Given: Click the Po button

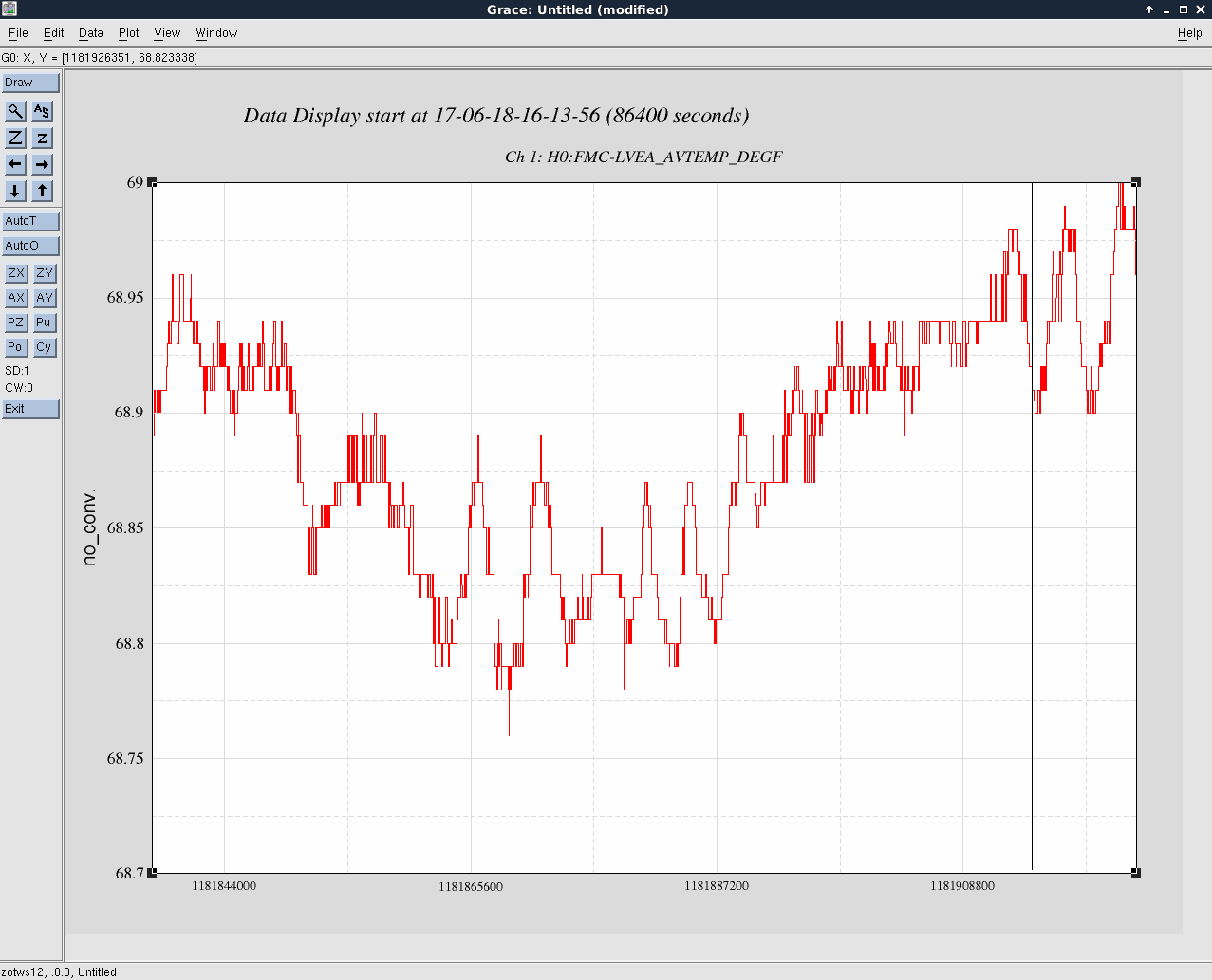Looking at the screenshot, I should 16,347.
